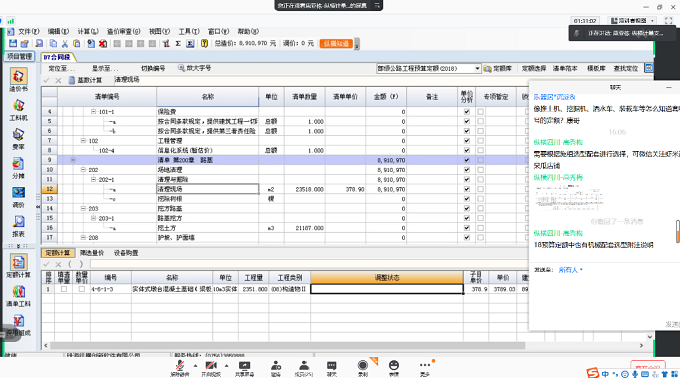The image size is (680, 378).
Task: Click the 清单范本 button
Action: (565, 68)
